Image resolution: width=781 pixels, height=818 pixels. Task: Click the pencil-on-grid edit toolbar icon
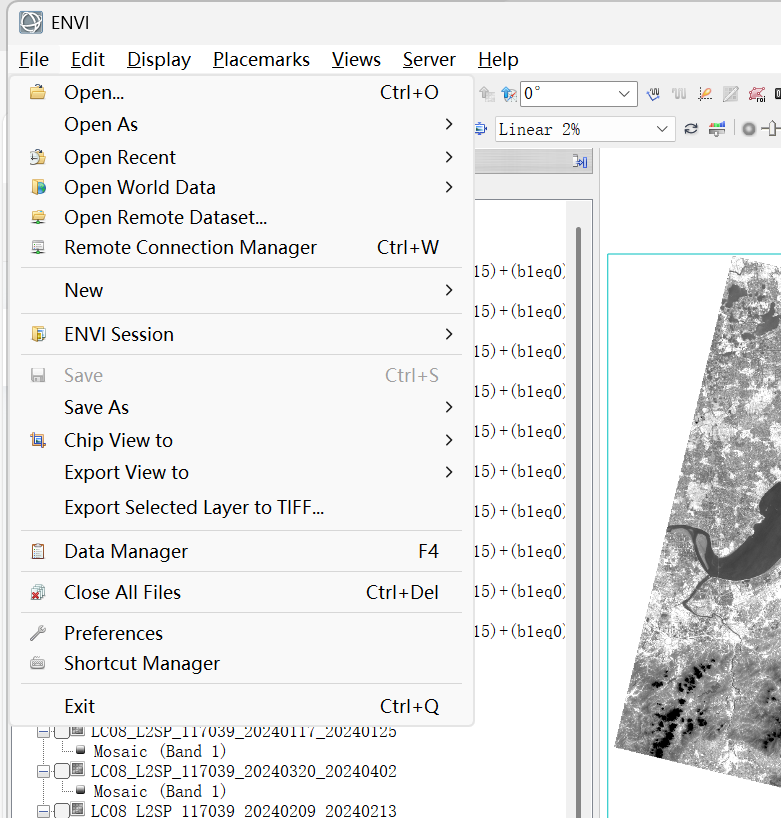[x=730, y=94]
